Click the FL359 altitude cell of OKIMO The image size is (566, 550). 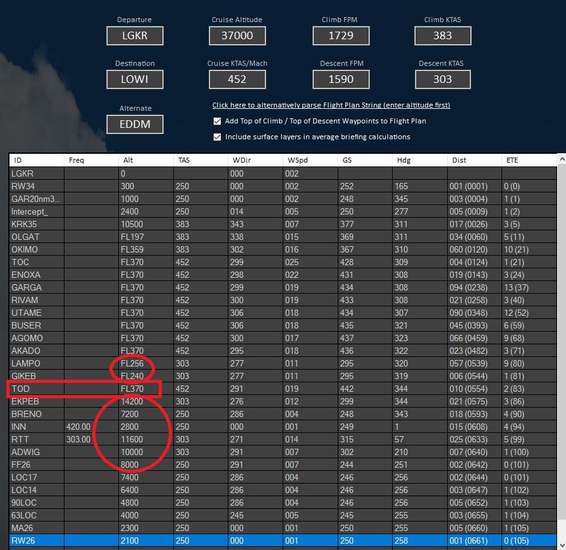[146, 249]
